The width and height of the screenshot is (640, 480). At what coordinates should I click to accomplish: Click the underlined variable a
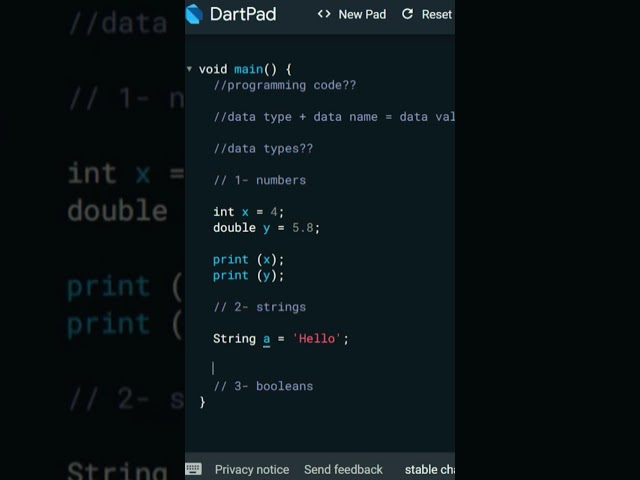pyautogui.click(x=267, y=339)
